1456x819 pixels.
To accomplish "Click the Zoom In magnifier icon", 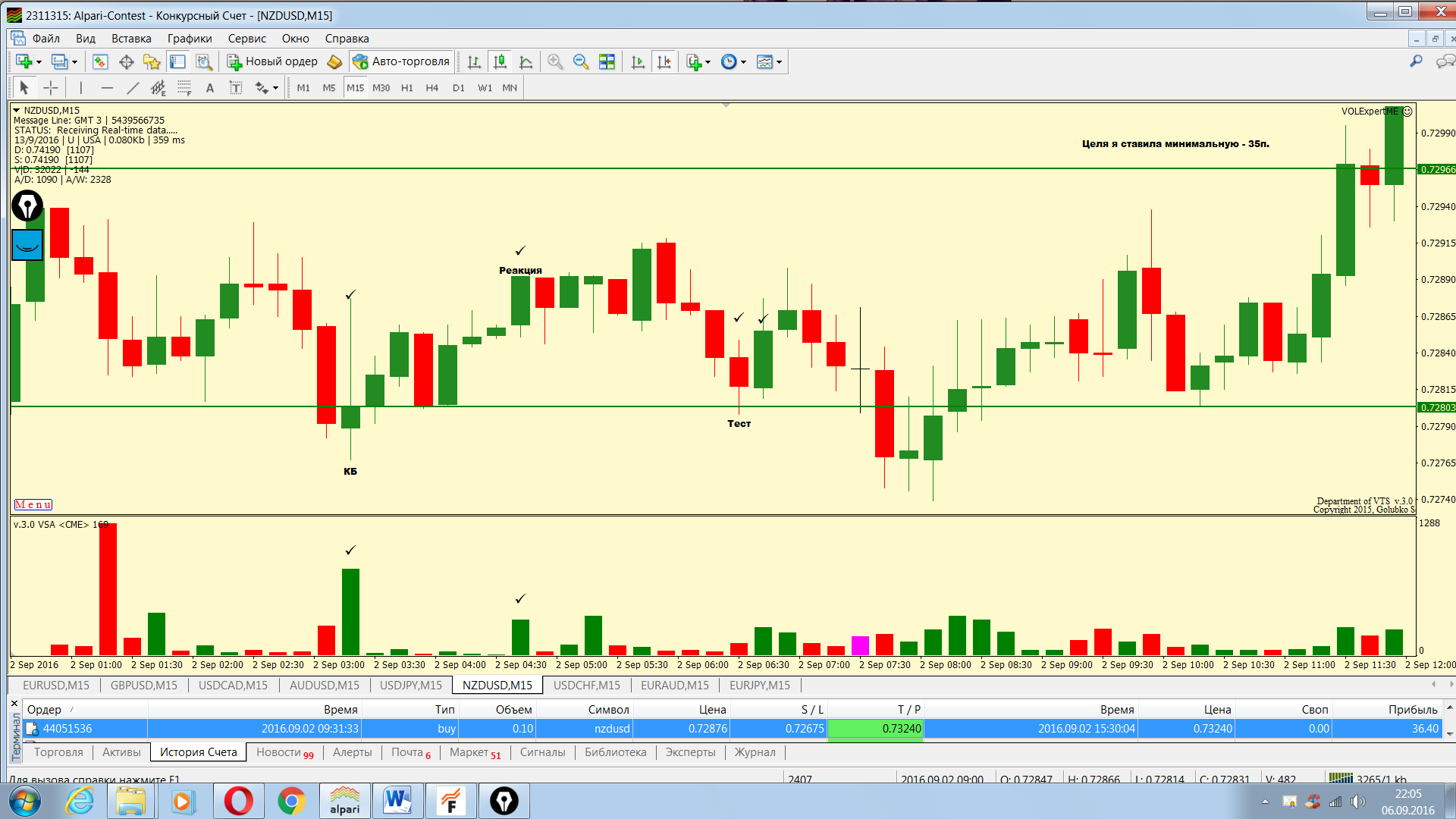I will 555,62.
